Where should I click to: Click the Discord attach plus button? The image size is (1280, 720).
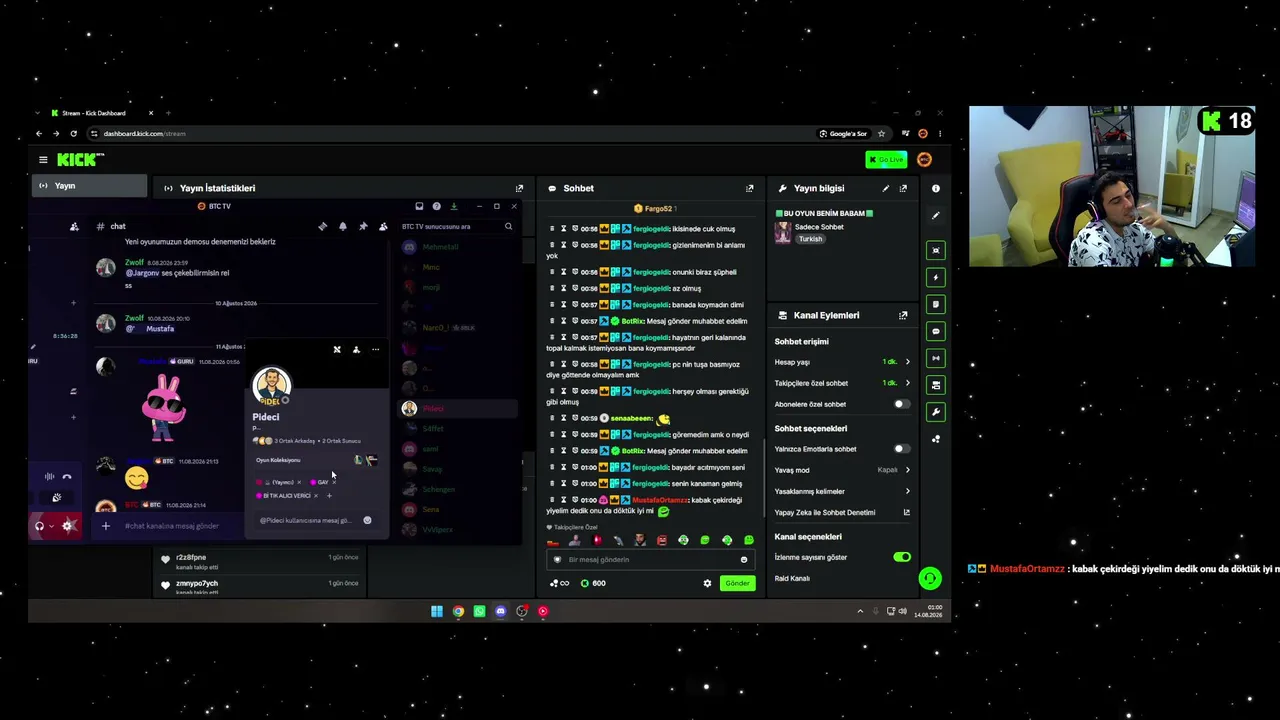(x=105, y=526)
